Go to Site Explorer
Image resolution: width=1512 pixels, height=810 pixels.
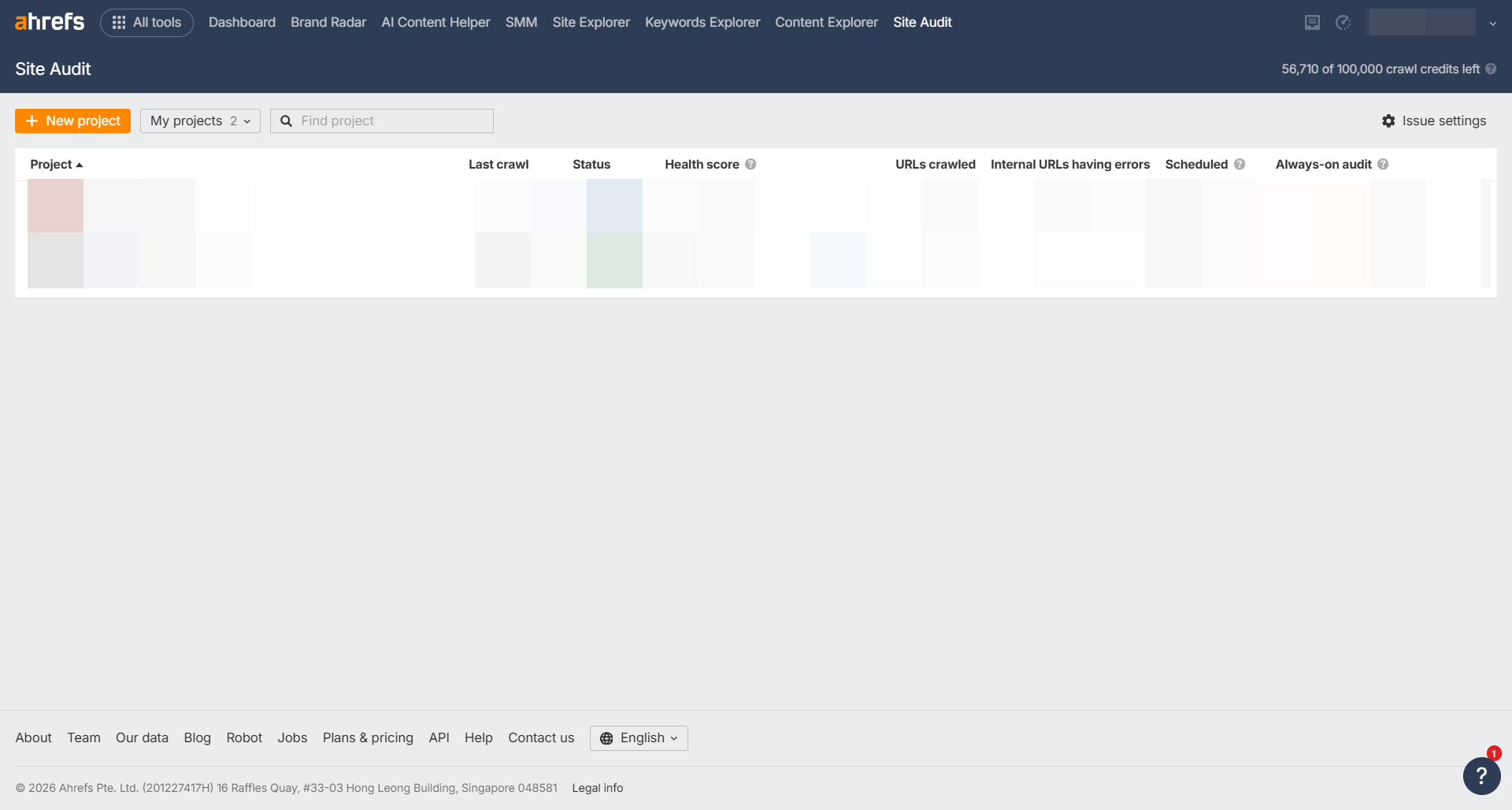pyautogui.click(x=591, y=23)
